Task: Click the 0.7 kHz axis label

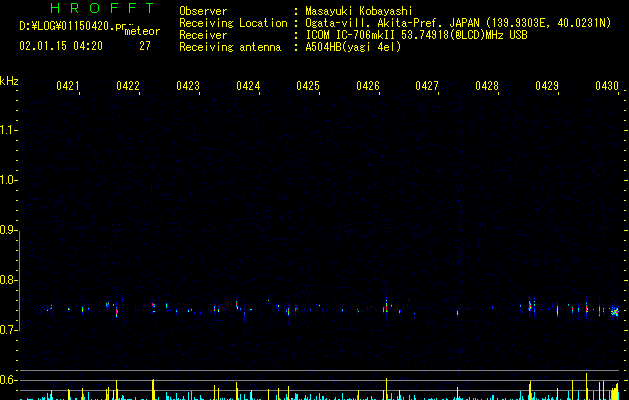Action: [8, 330]
